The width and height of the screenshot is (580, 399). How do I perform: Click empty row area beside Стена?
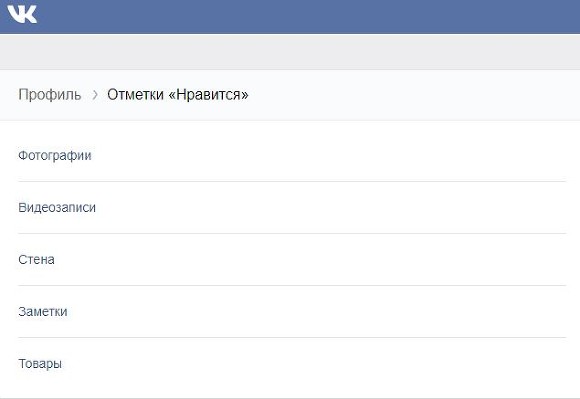click(311, 260)
